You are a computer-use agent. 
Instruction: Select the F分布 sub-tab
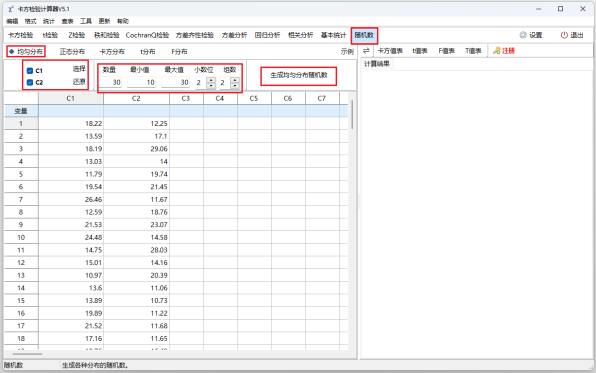click(179, 51)
